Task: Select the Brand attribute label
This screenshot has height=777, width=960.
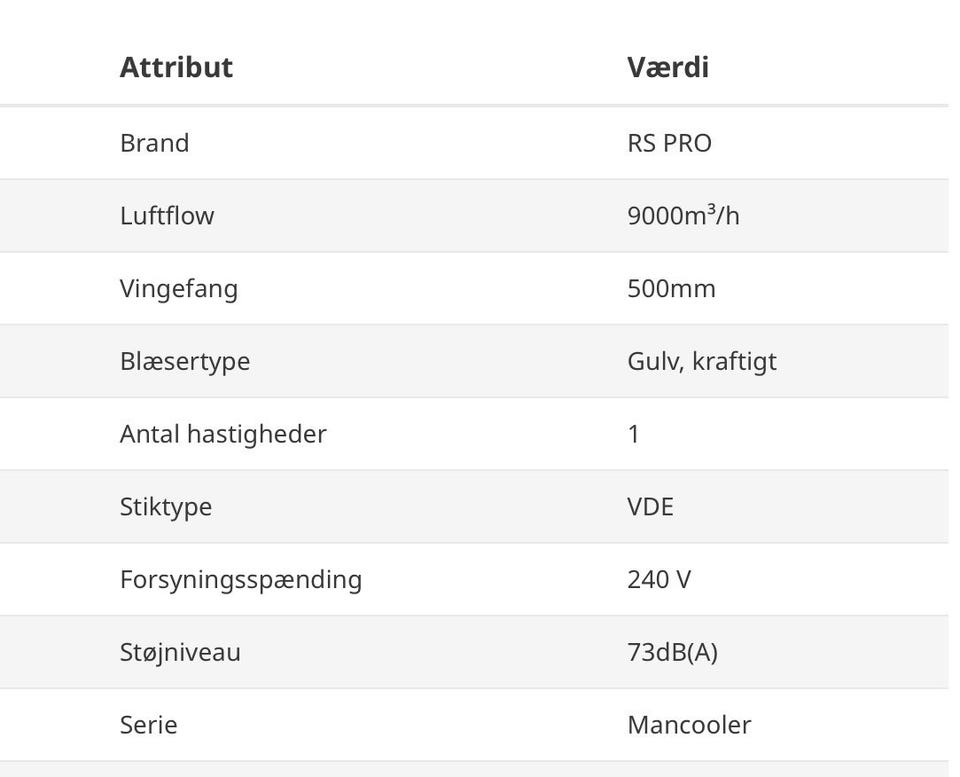Action: point(154,143)
